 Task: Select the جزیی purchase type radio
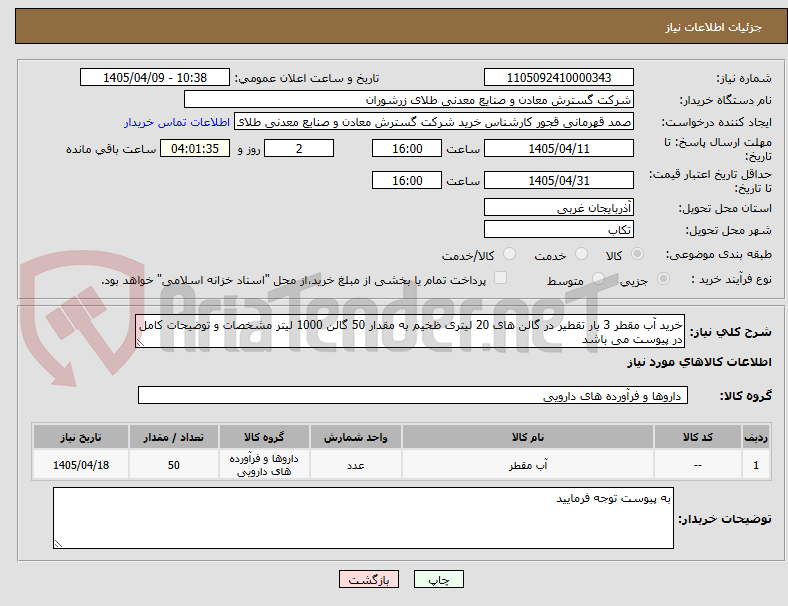click(x=663, y=279)
